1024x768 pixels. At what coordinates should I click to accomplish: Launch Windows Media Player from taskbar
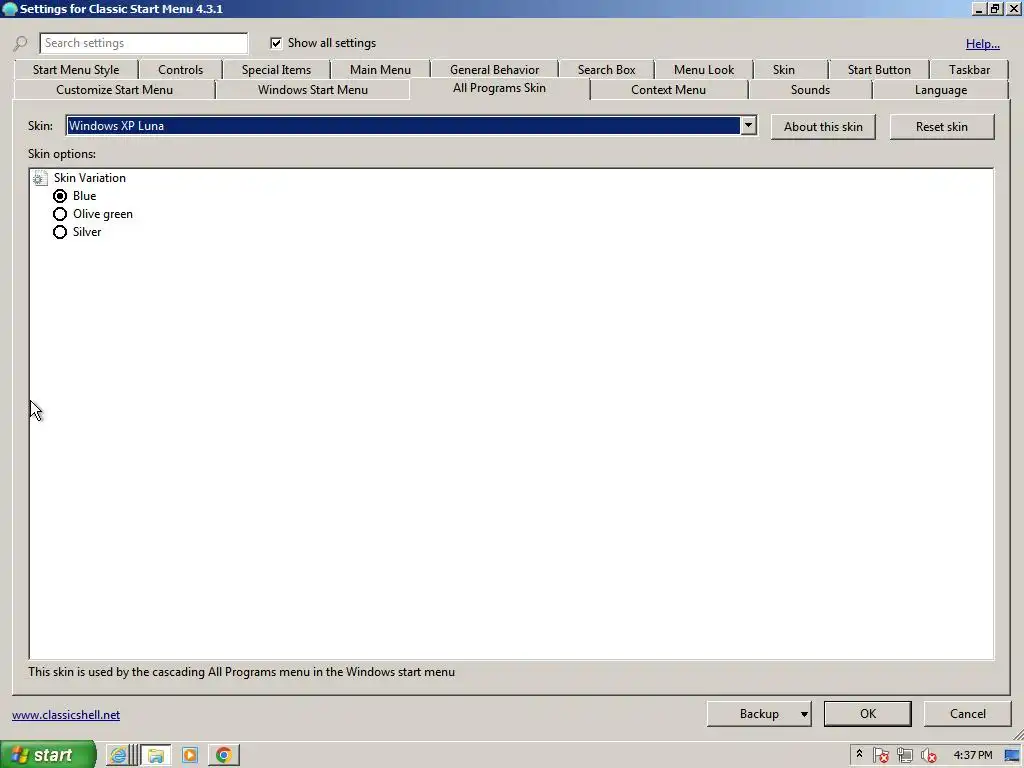click(x=189, y=755)
